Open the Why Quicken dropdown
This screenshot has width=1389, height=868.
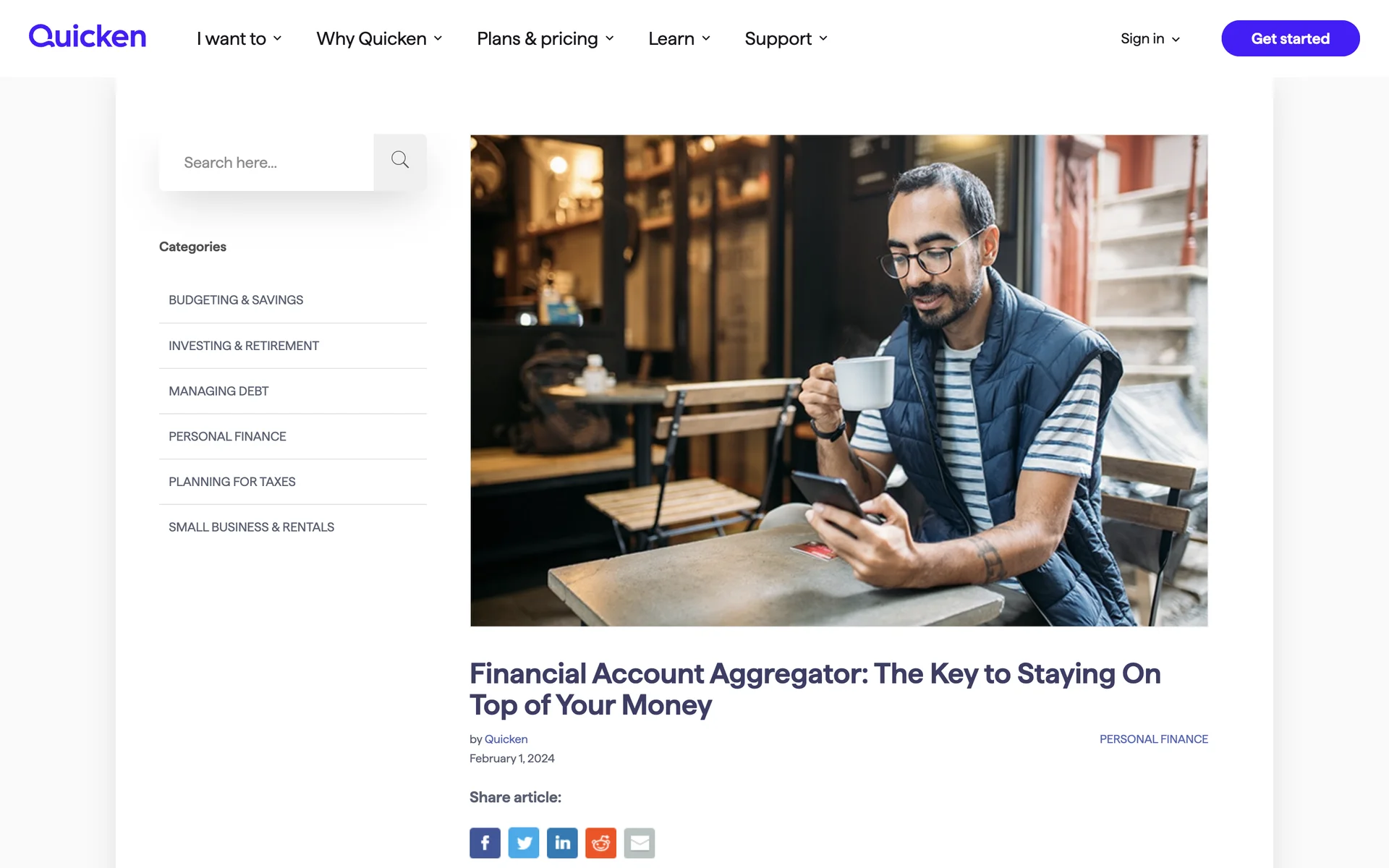coord(379,38)
